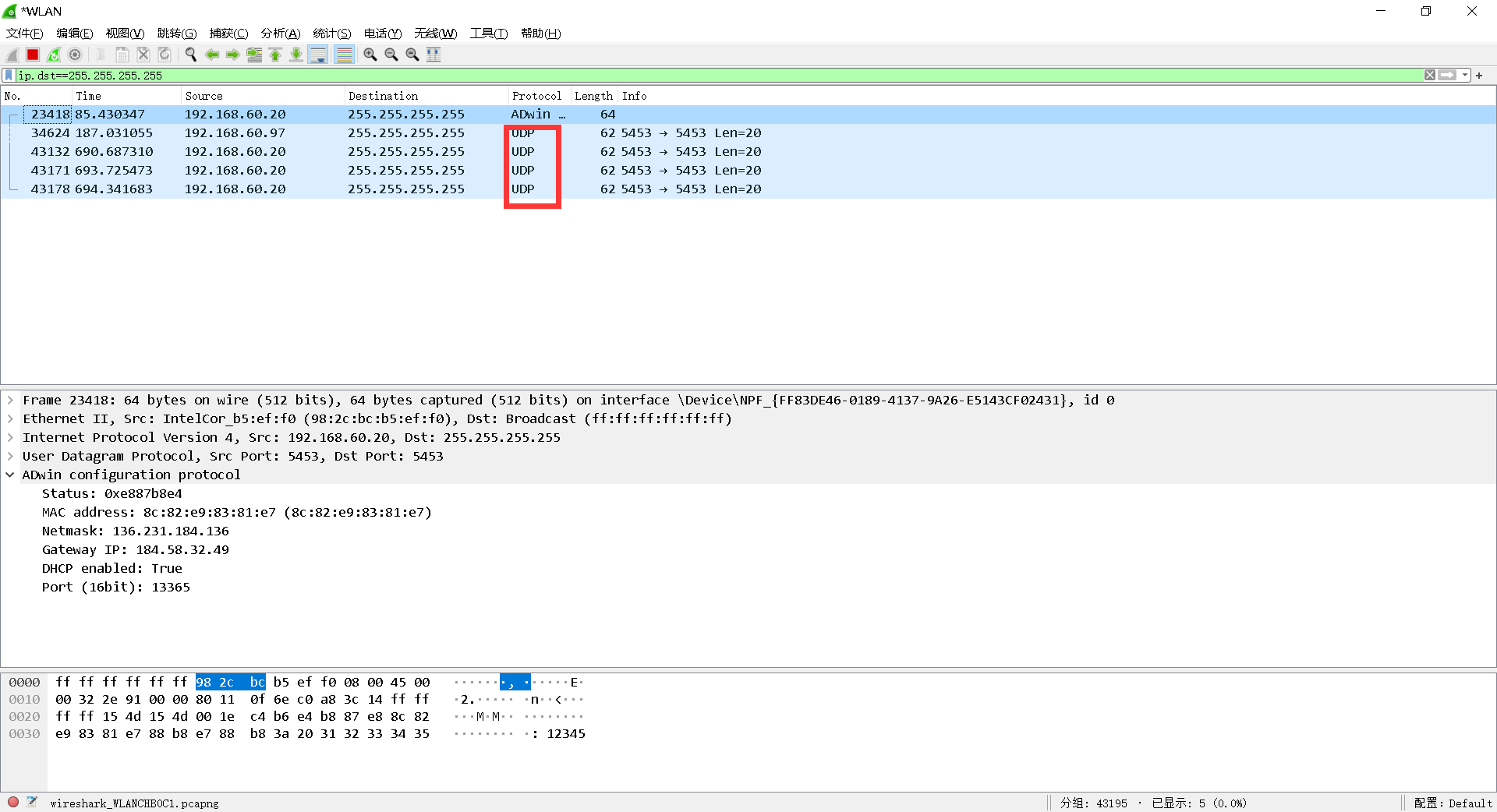Reset text to normal size
Screen dimensions: 1497x812
412,55
